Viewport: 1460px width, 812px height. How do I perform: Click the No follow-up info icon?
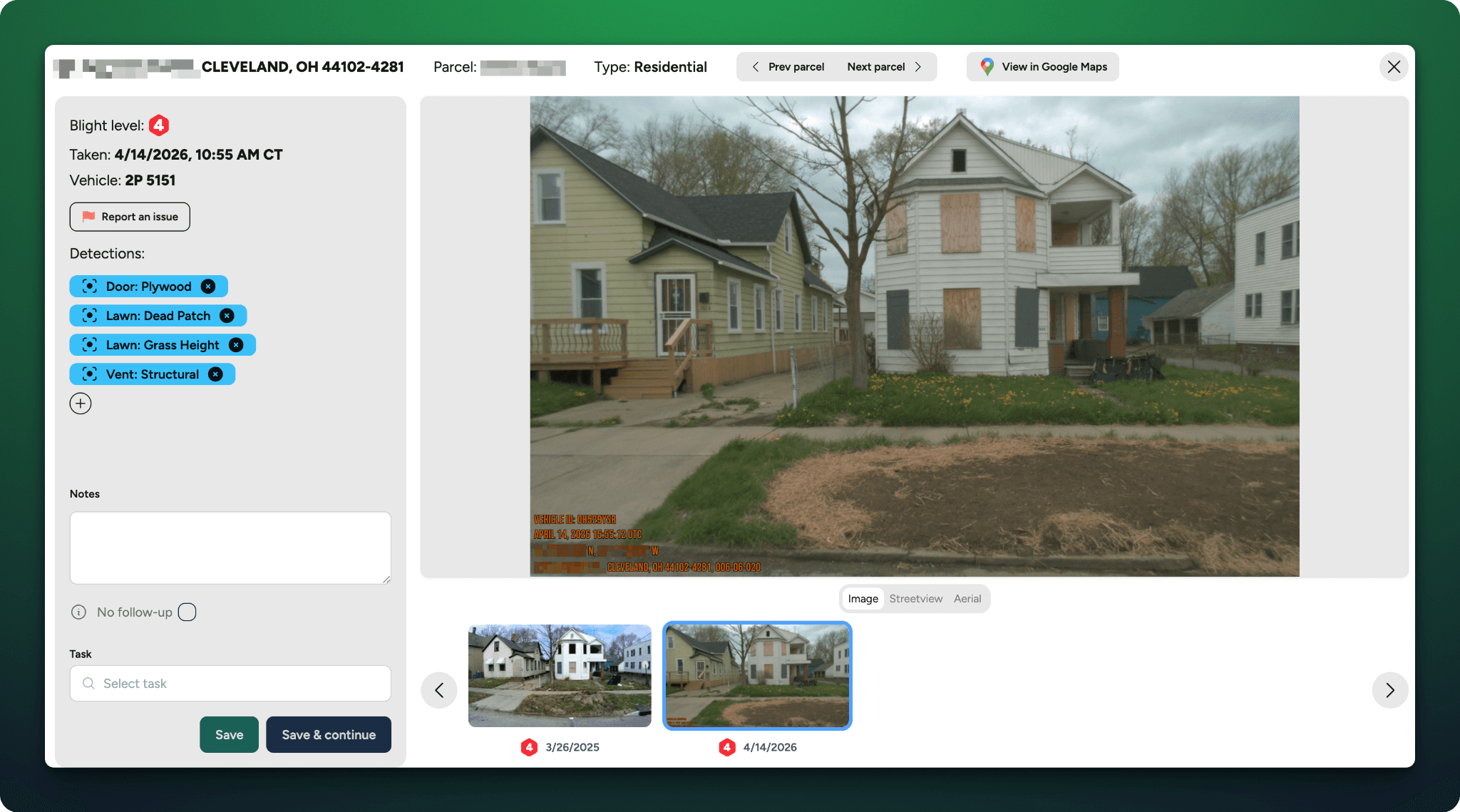coord(78,612)
